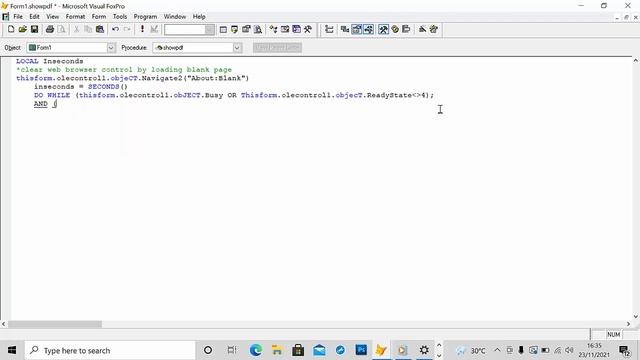
Task: Click the Redo arrow icon
Action: pyautogui.click(x=127, y=29)
